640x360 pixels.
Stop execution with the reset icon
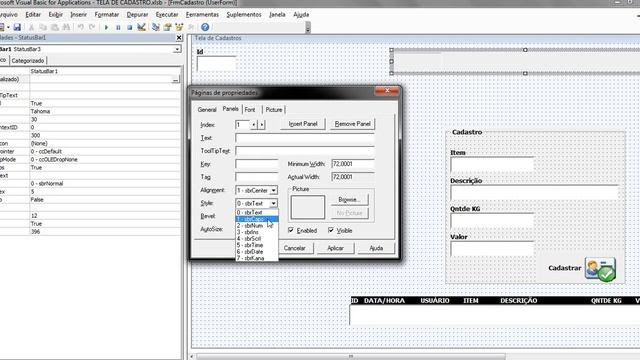tap(129, 27)
